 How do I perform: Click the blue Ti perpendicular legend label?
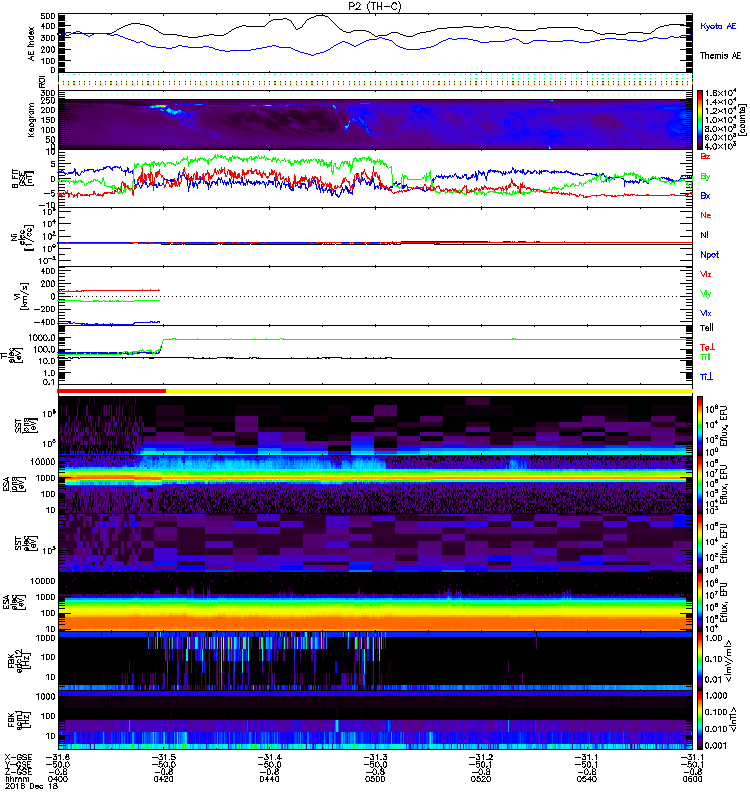pyautogui.click(x=707, y=377)
